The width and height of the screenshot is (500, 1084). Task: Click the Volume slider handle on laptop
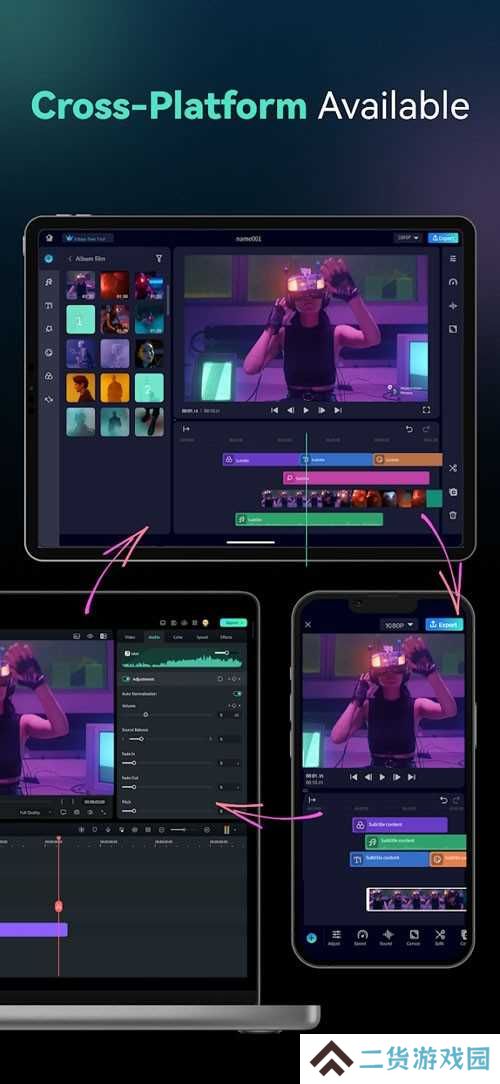point(145,714)
